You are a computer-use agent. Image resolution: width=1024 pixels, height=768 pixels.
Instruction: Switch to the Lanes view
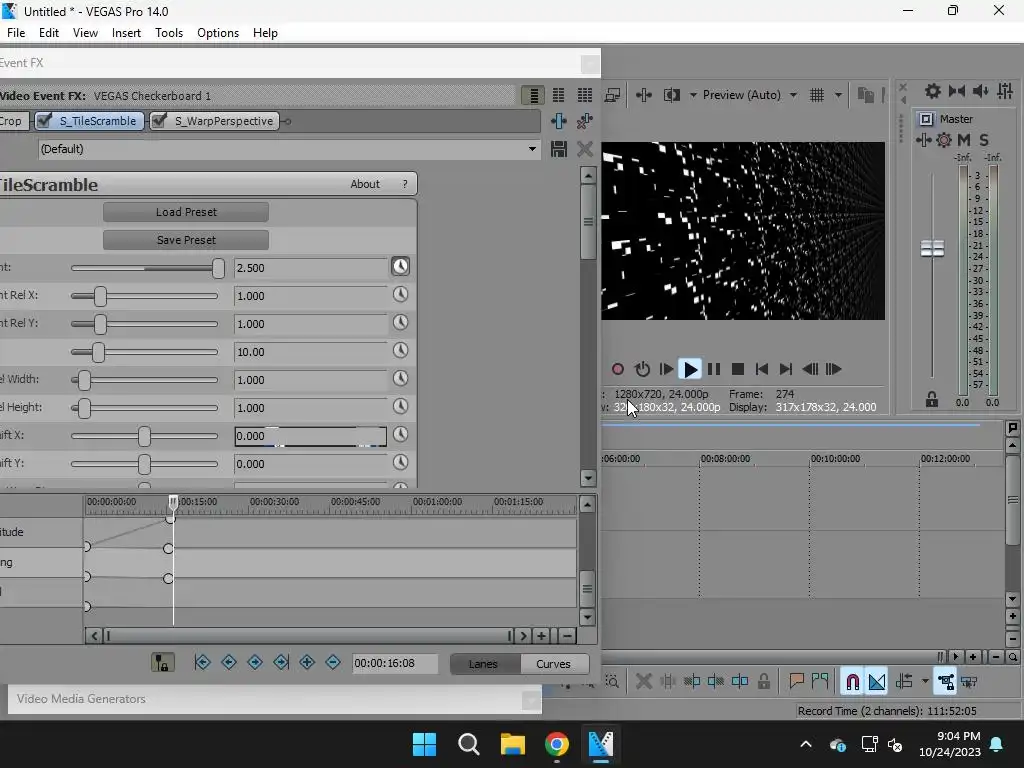tap(483, 664)
